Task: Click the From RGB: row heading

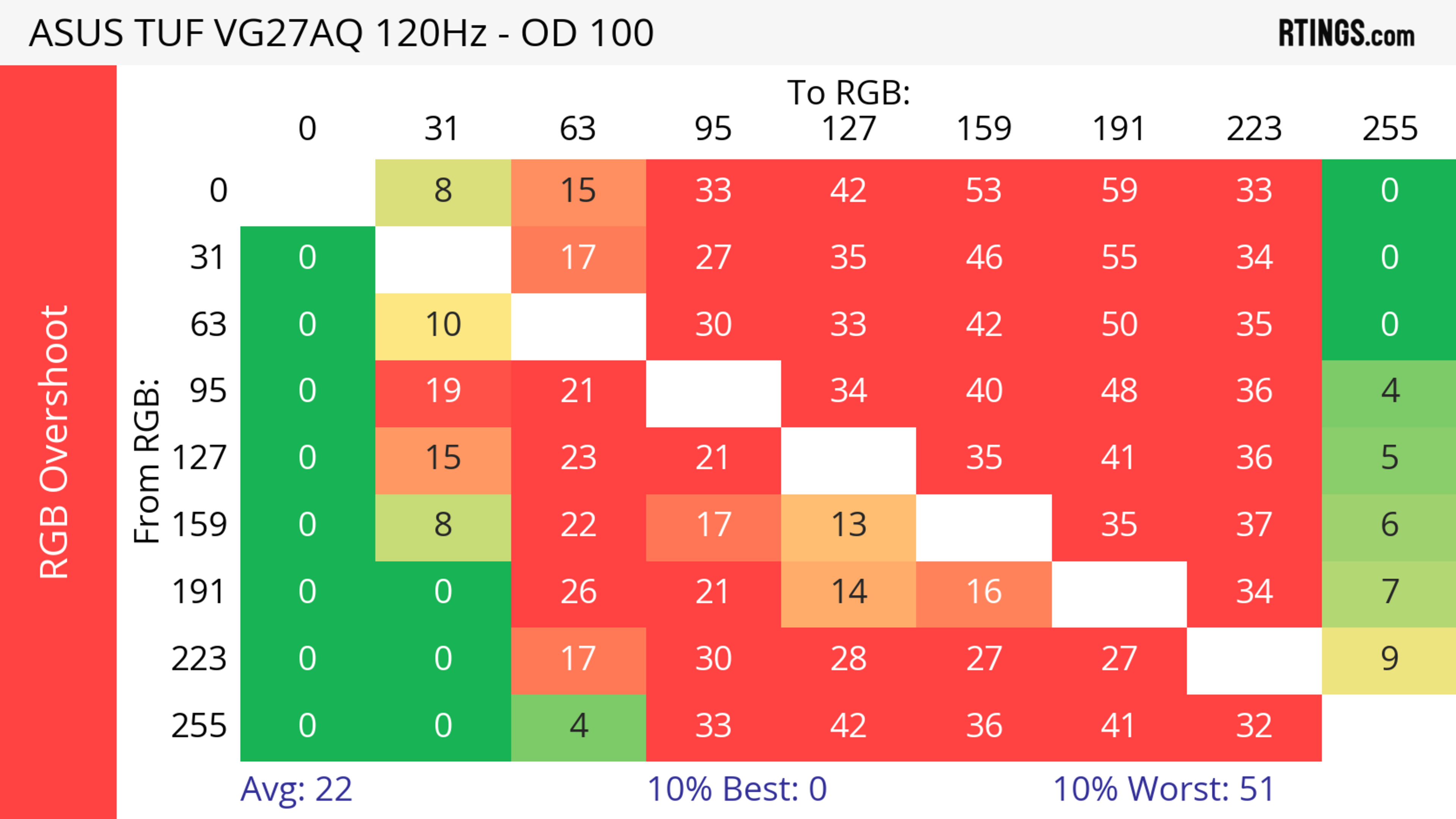Action: (x=147, y=462)
